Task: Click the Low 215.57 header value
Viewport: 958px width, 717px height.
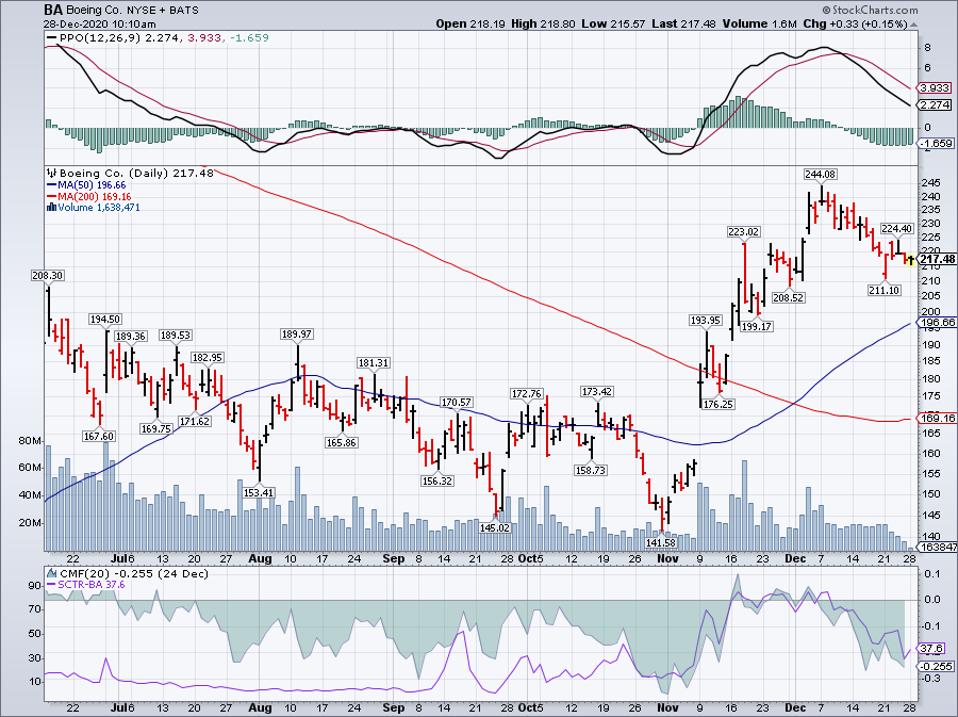Action: 612,24
